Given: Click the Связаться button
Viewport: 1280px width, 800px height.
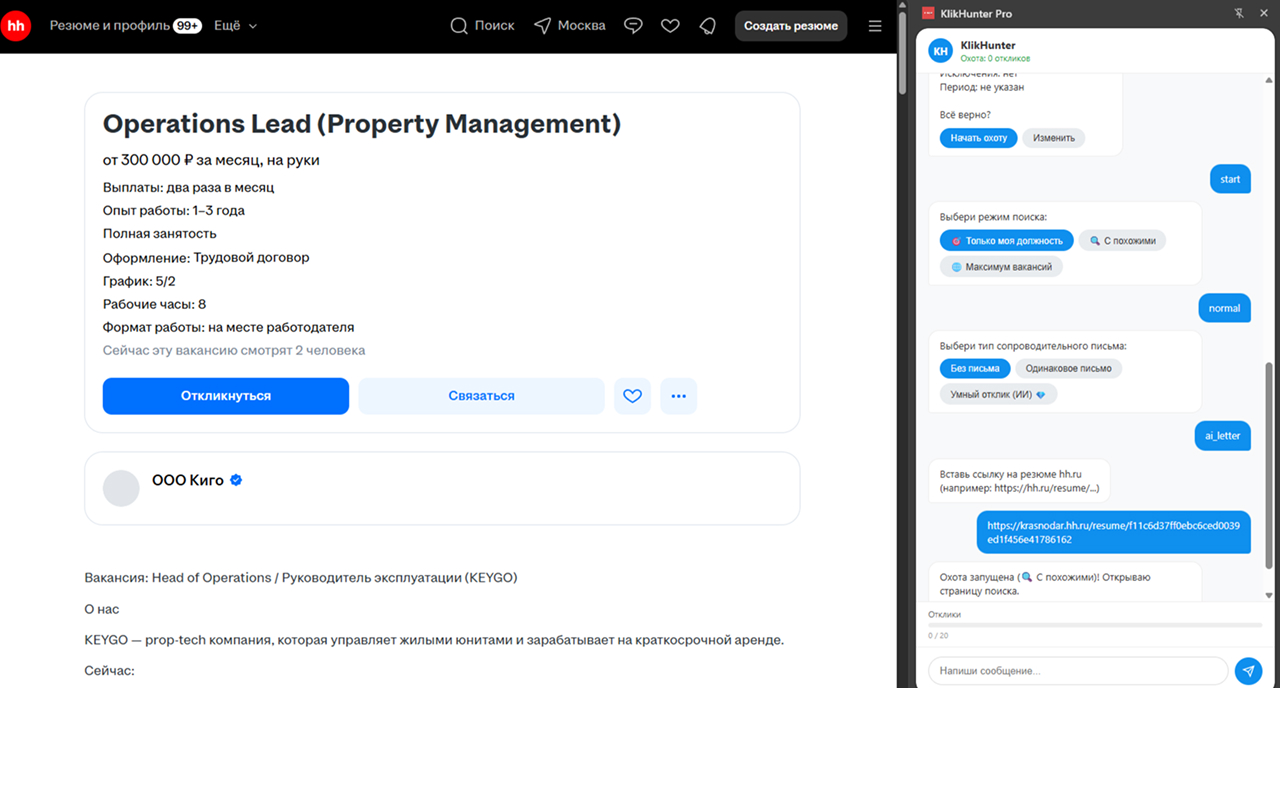Looking at the screenshot, I should click(x=481, y=396).
